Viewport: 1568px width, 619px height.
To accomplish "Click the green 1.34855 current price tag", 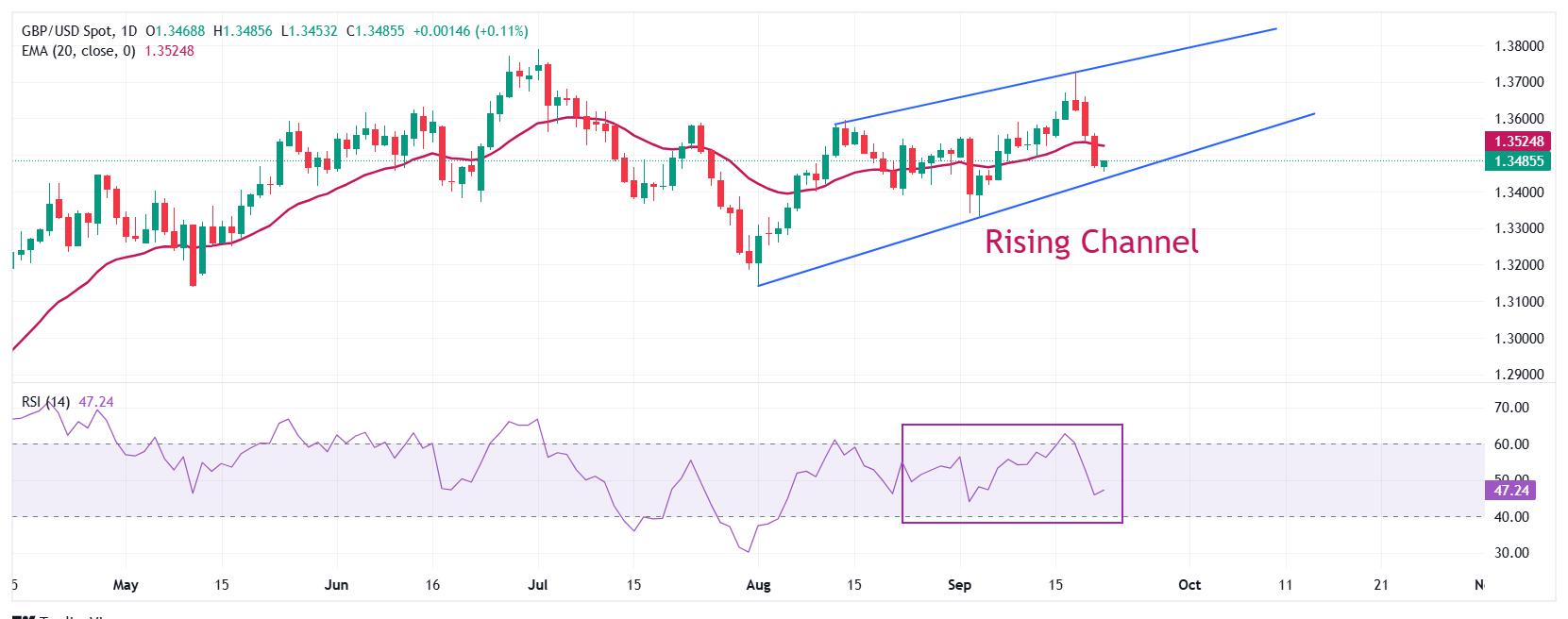I will [x=1518, y=160].
